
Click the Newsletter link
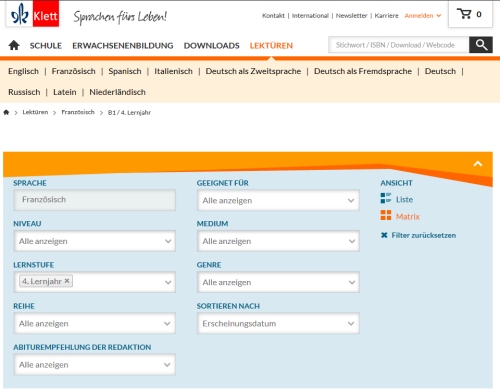coord(351,16)
